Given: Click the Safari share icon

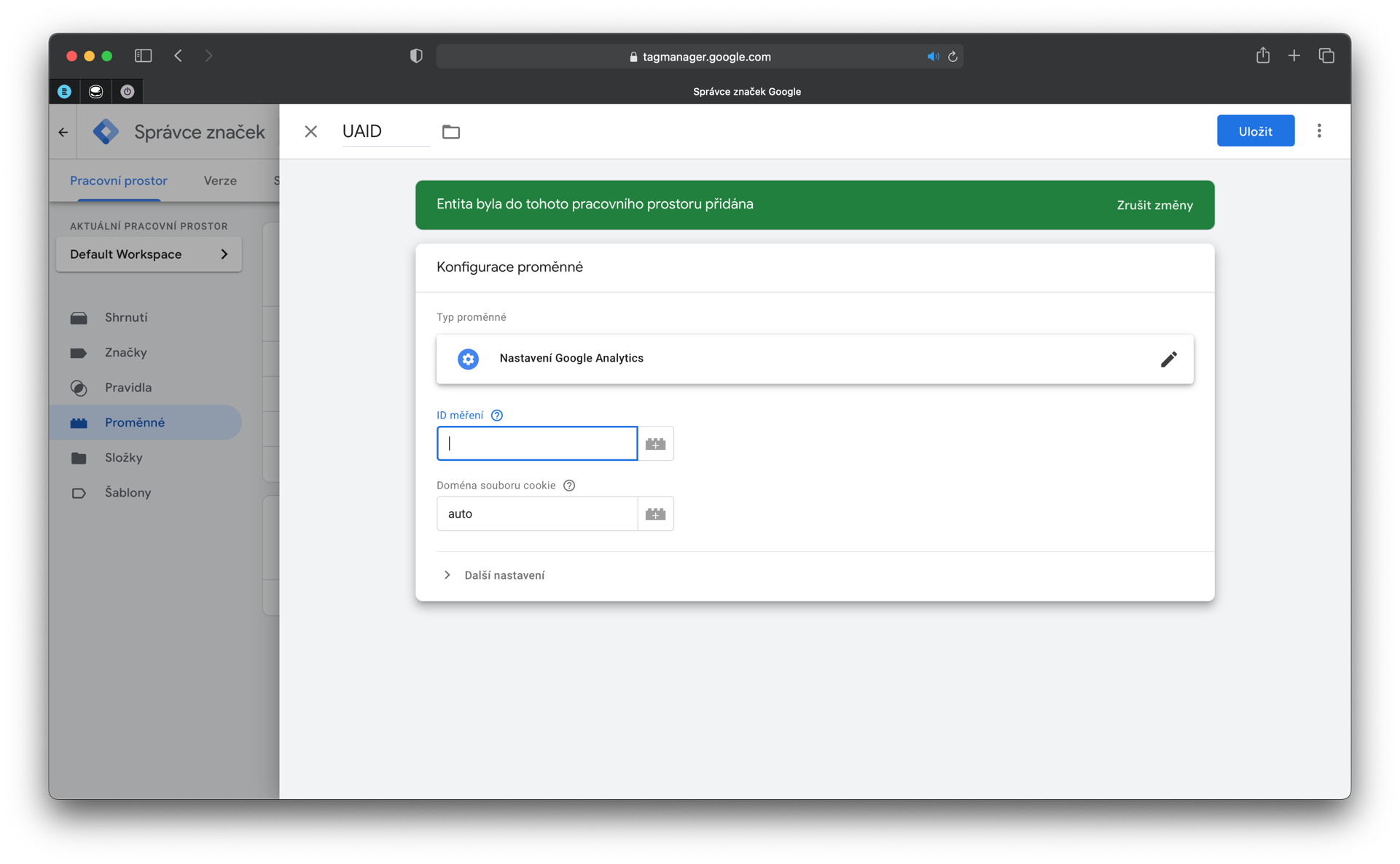Looking at the screenshot, I should click(x=1263, y=55).
